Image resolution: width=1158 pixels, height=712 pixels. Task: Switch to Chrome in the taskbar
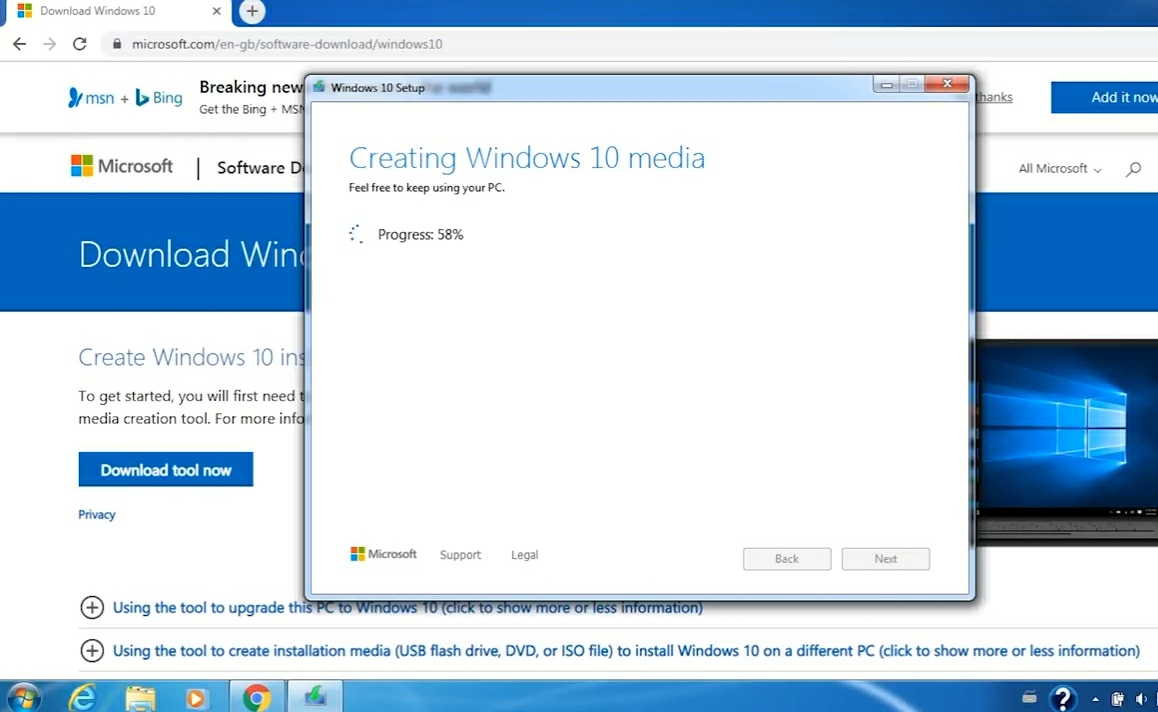click(x=257, y=697)
